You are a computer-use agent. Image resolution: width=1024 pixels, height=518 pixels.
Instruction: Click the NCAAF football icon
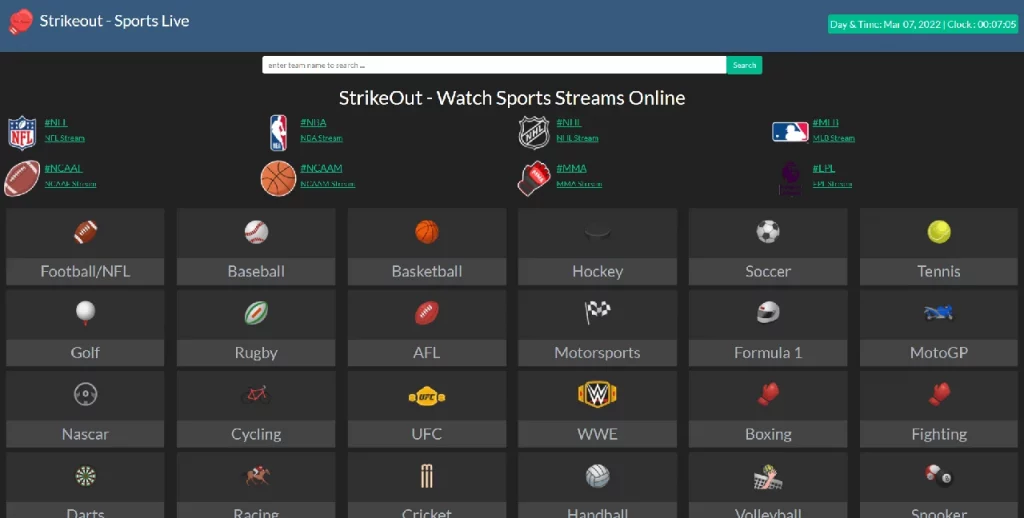coord(22,178)
